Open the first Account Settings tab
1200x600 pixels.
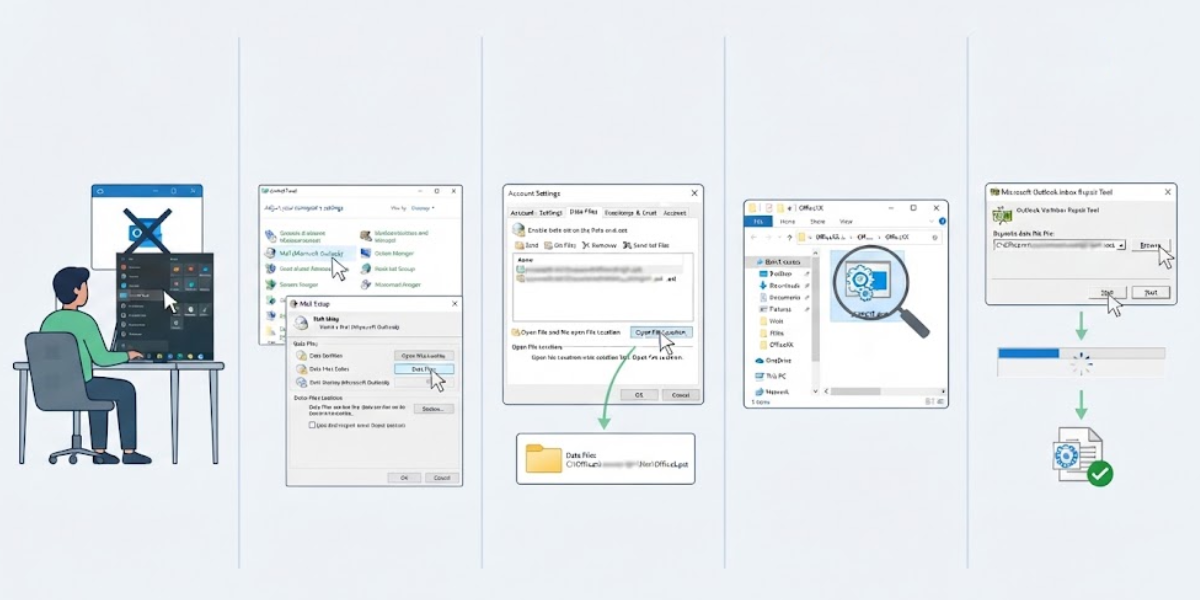pos(536,212)
